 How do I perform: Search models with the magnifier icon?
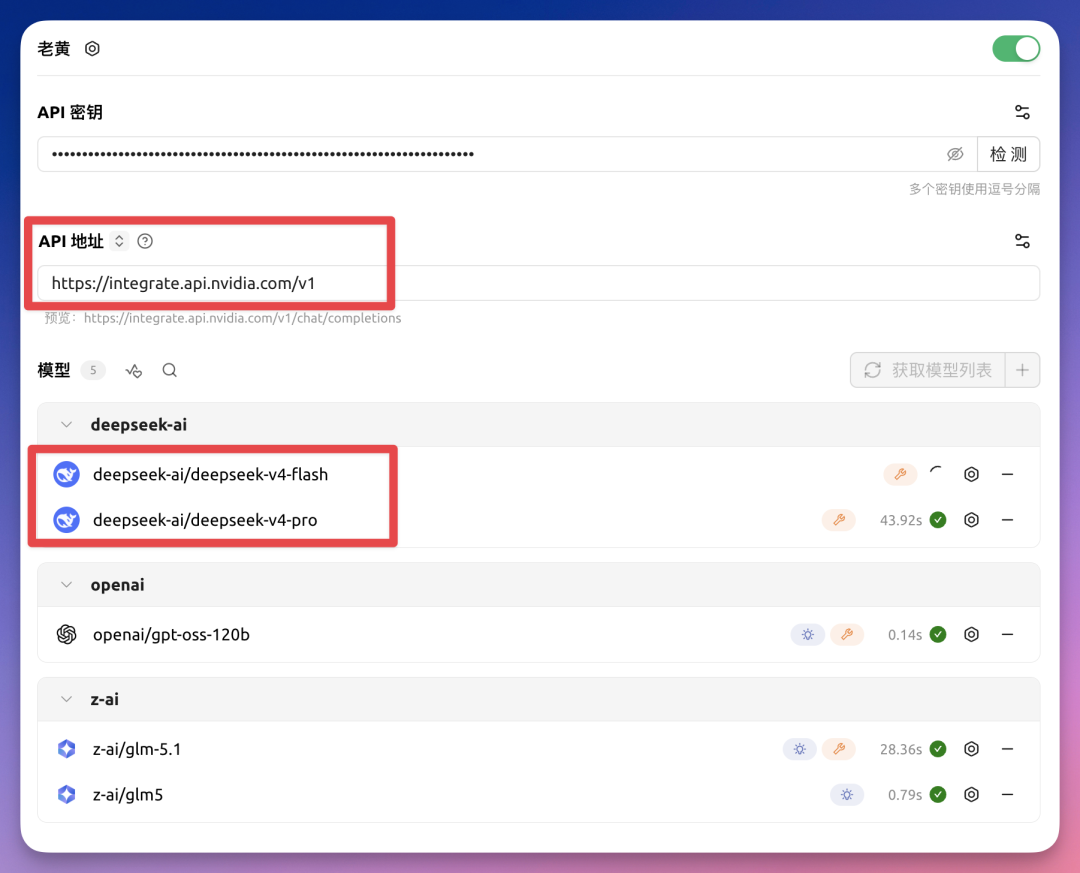point(170,370)
